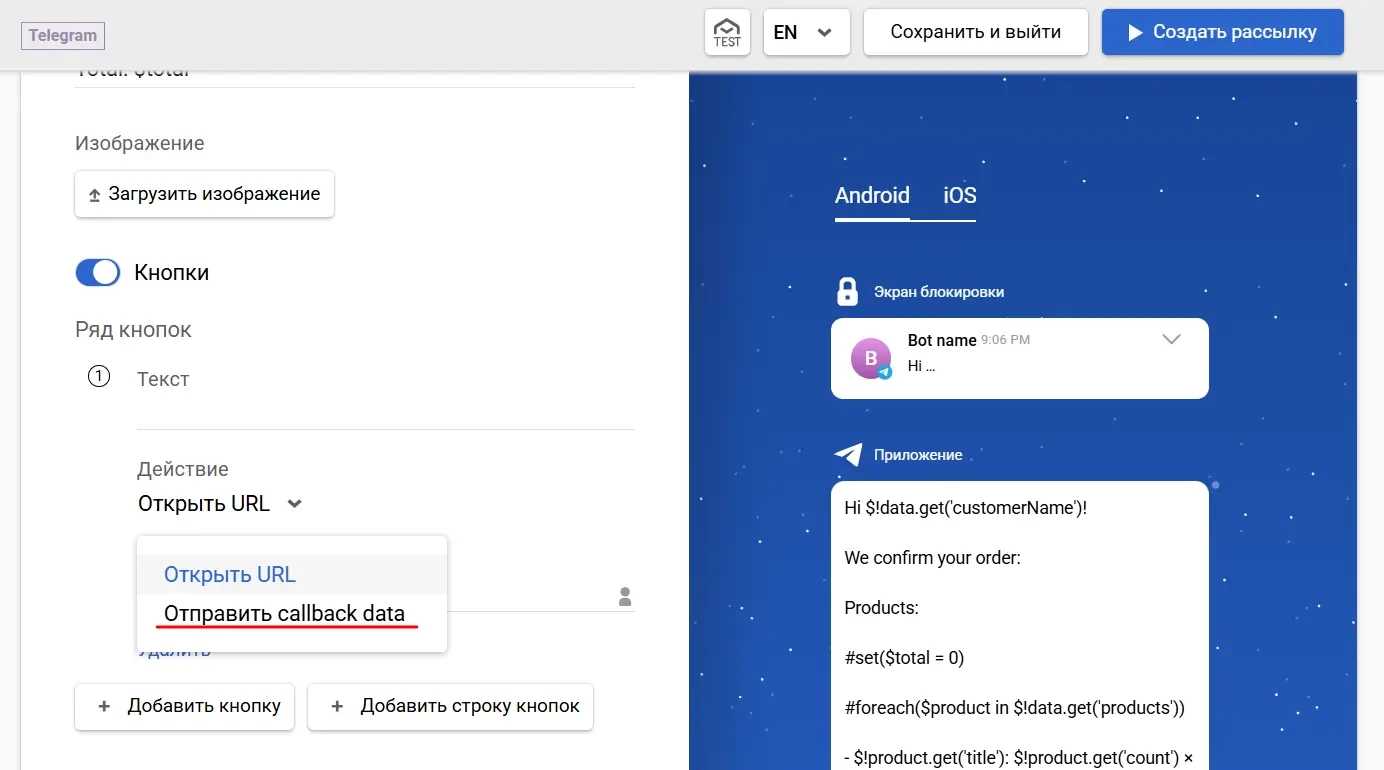The height and width of the screenshot is (770, 1384).
Task: Click the Удалить link below the menu
Action: [172, 649]
